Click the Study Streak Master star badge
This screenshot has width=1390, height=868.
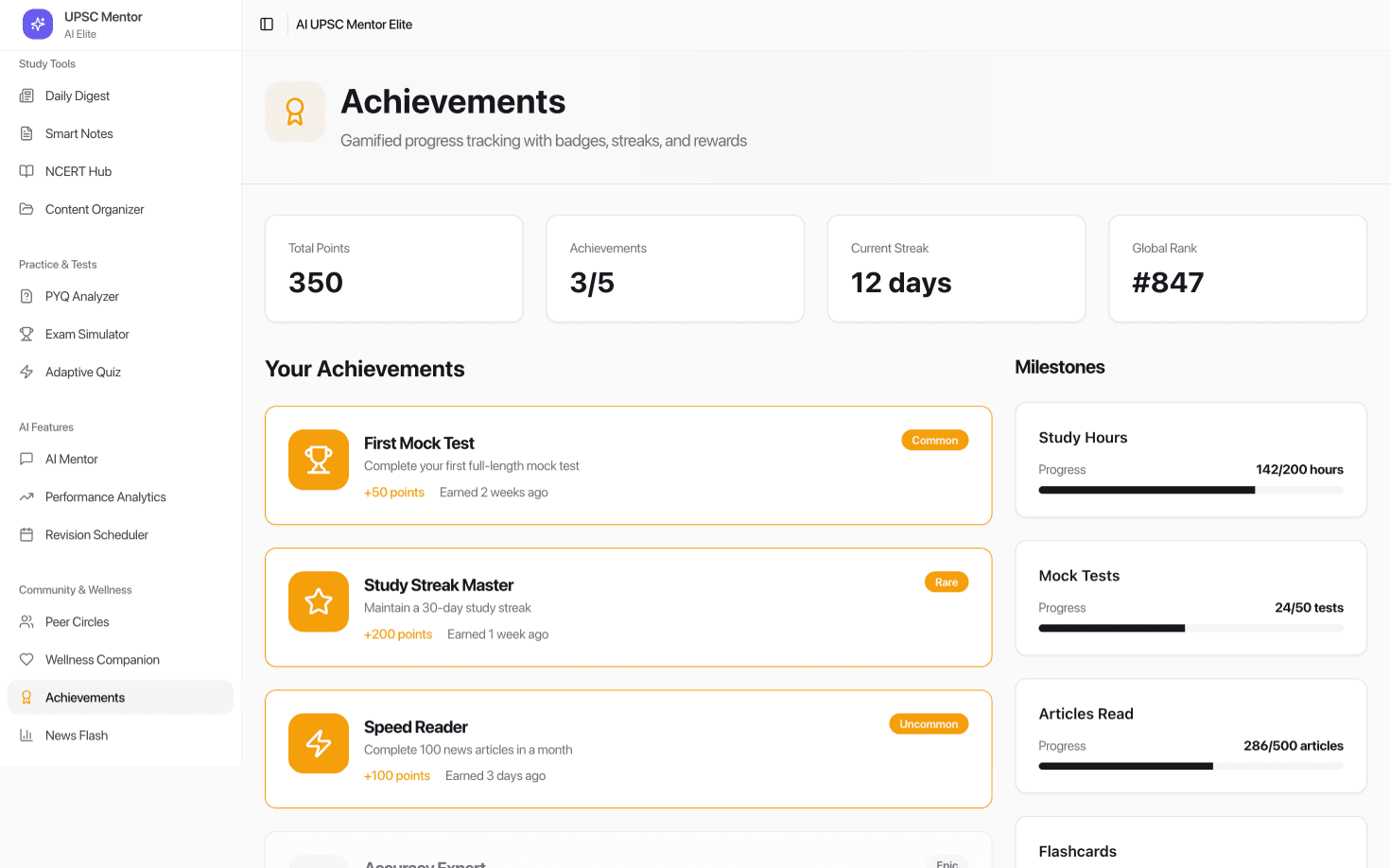click(319, 601)
